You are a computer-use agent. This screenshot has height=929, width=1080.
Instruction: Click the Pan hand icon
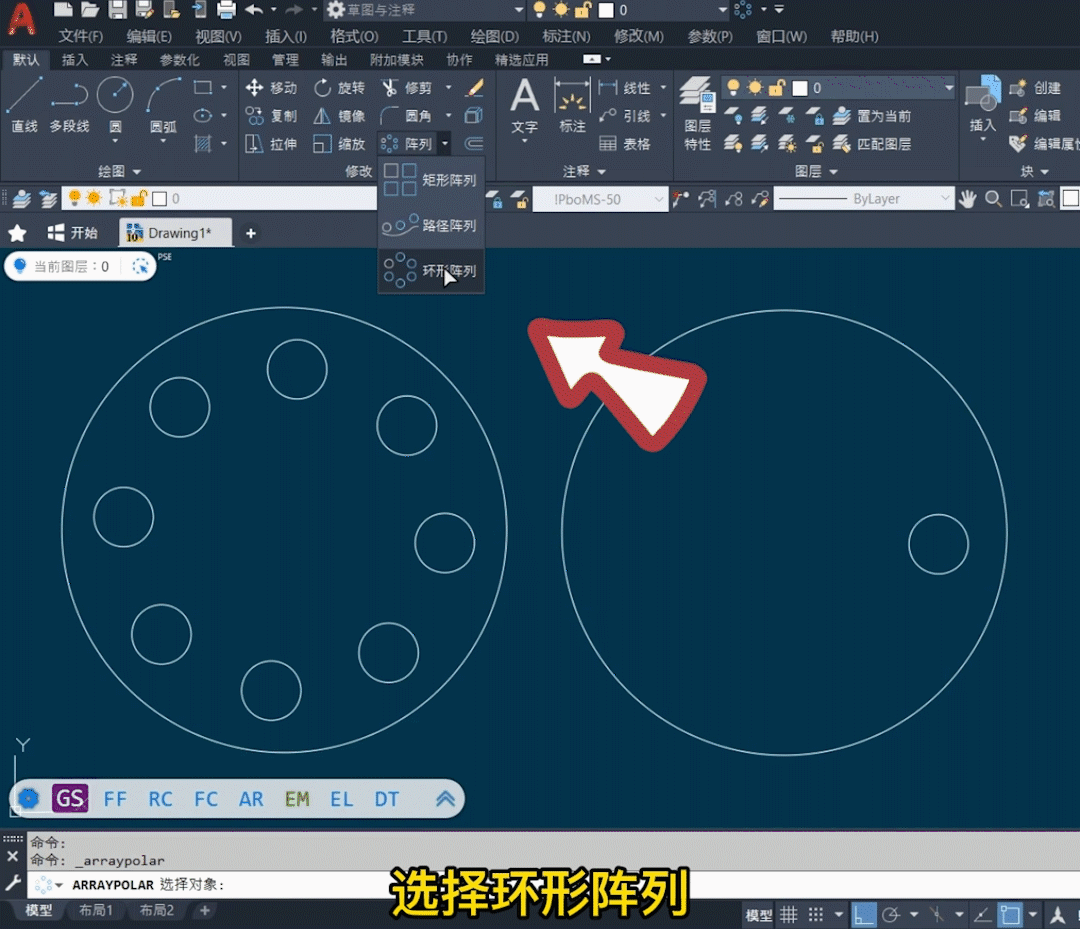click(968, 199)
